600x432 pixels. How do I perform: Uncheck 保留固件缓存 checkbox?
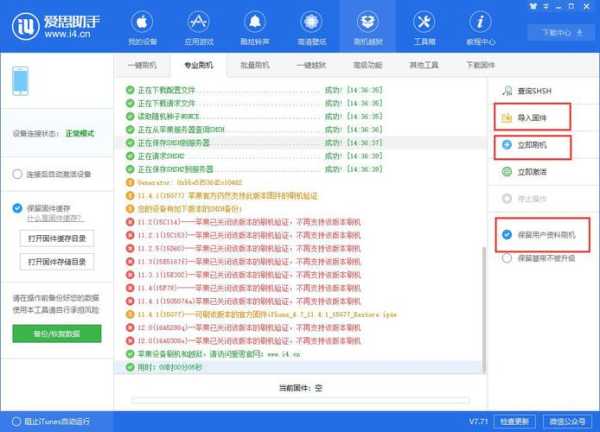(x=17, y=207)
